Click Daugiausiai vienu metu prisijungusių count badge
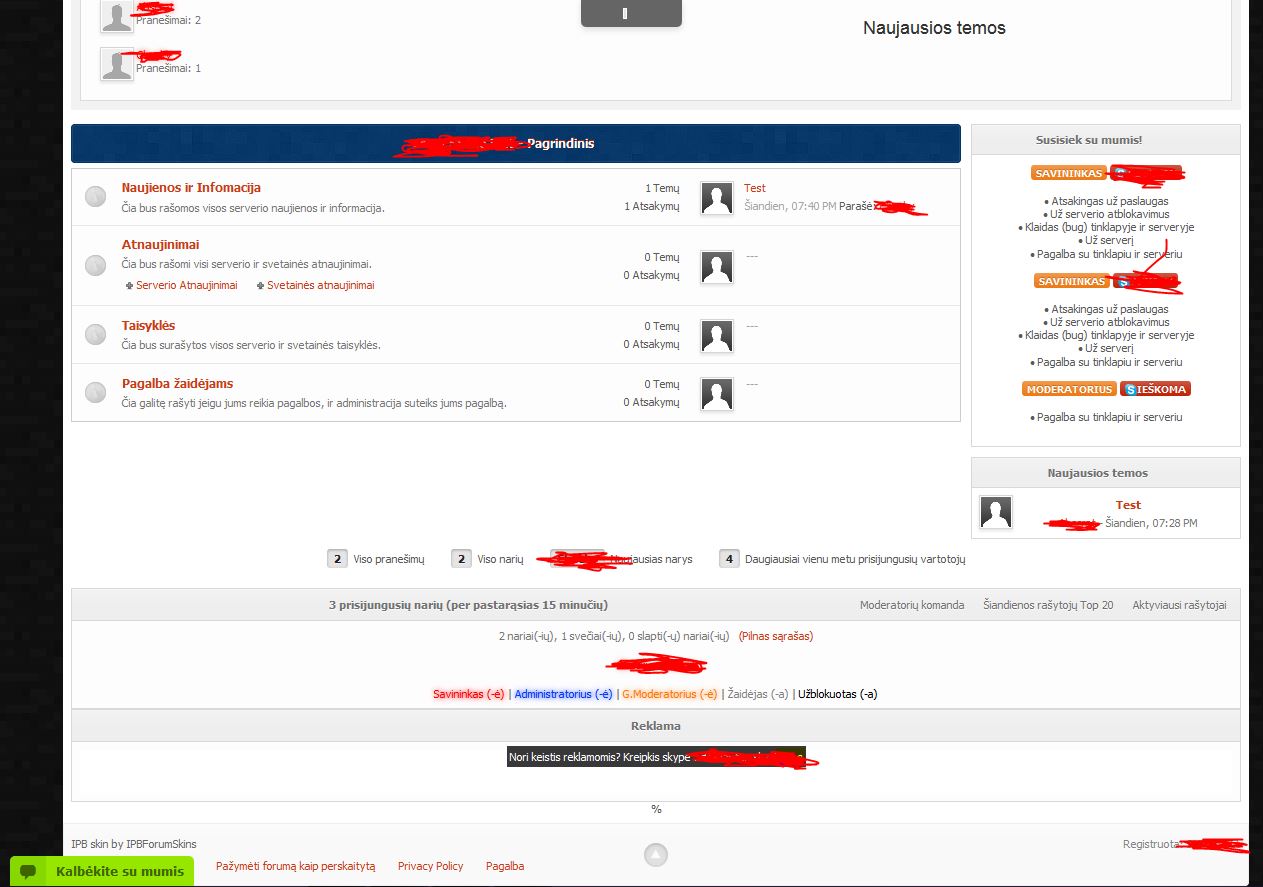Screen dimensions: 1263x887 730,559
